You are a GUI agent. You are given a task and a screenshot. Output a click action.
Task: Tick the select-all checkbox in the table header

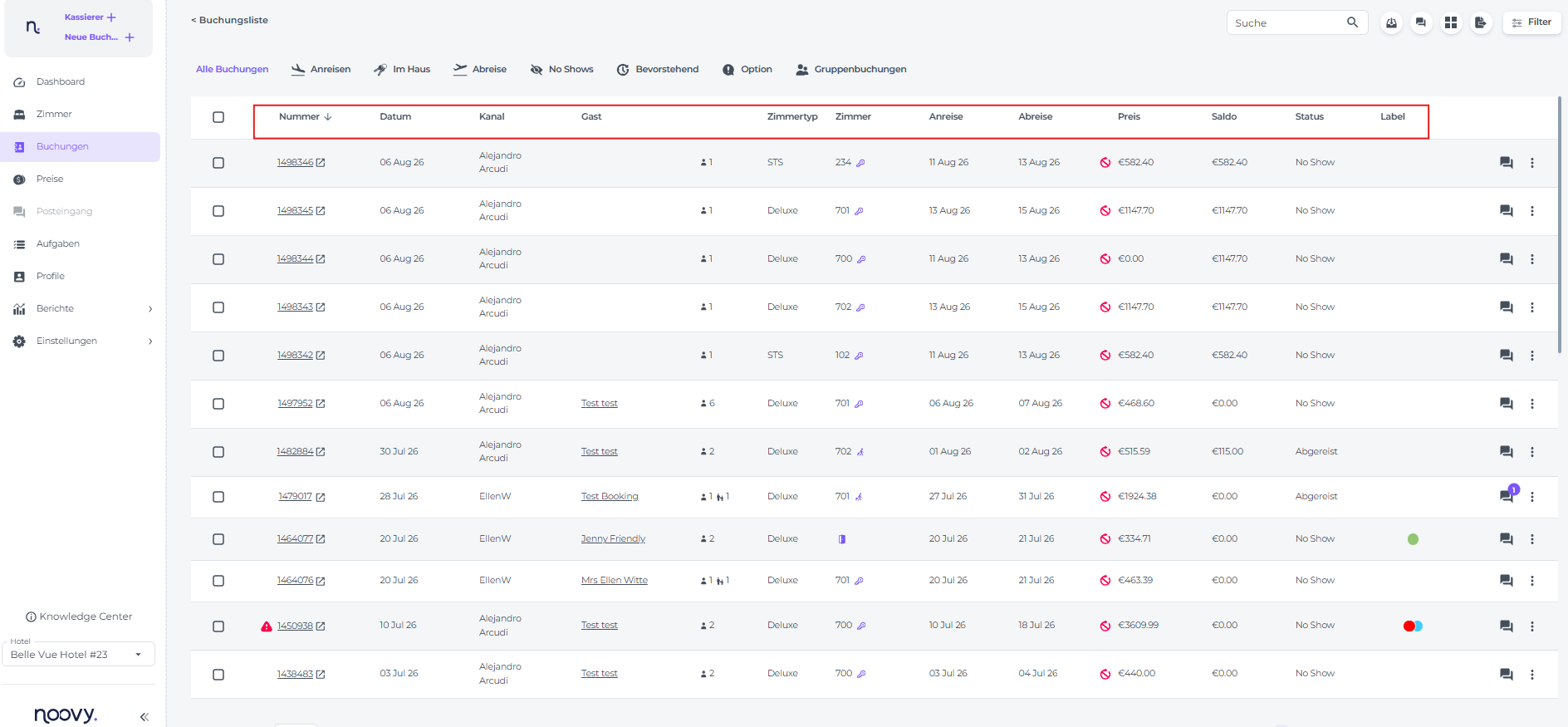click(x=218, y=117)
